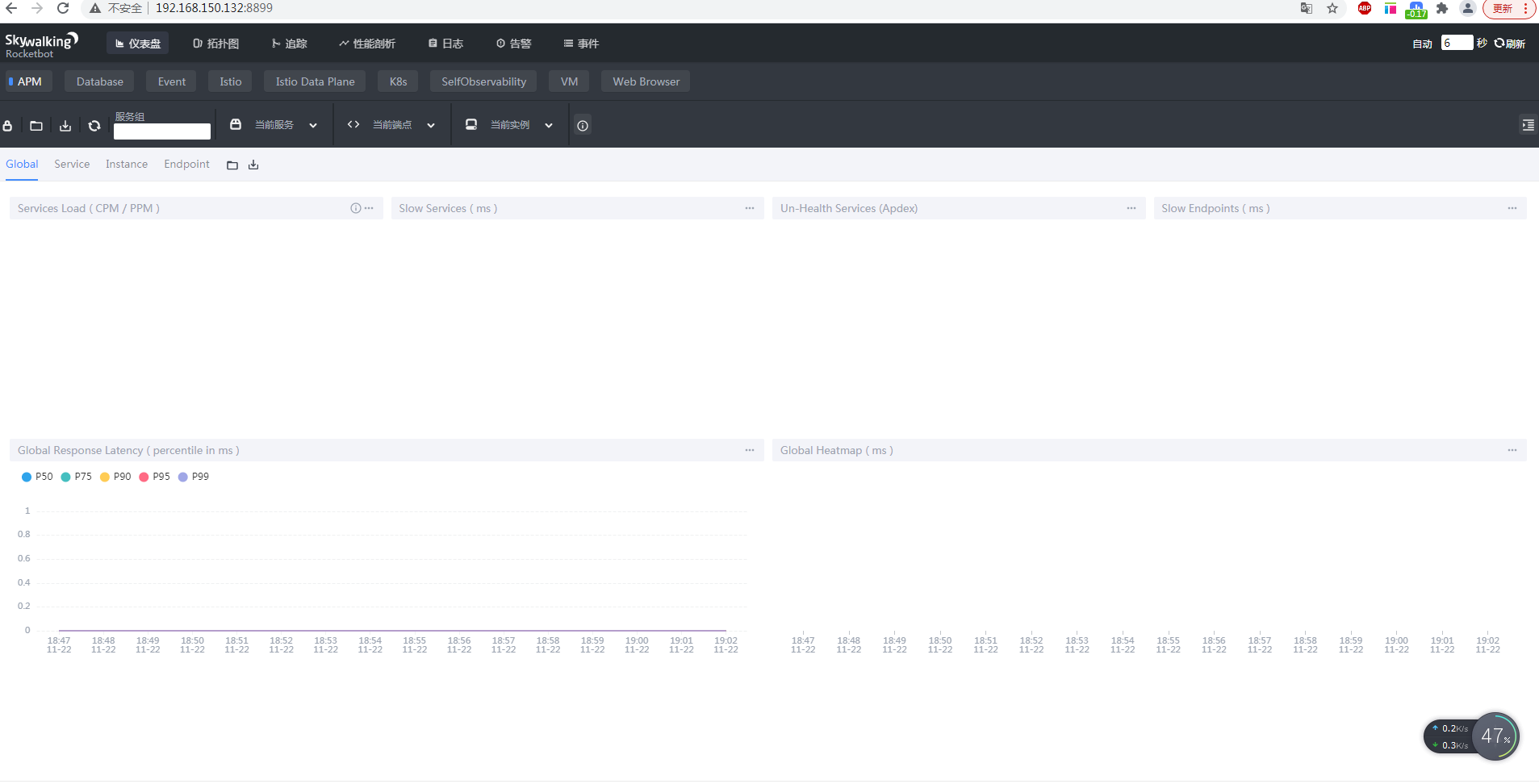Toggle the P50 legend in Global Response Latency
The height and width of the screenshot is (784, 1539).
[37, 477]
